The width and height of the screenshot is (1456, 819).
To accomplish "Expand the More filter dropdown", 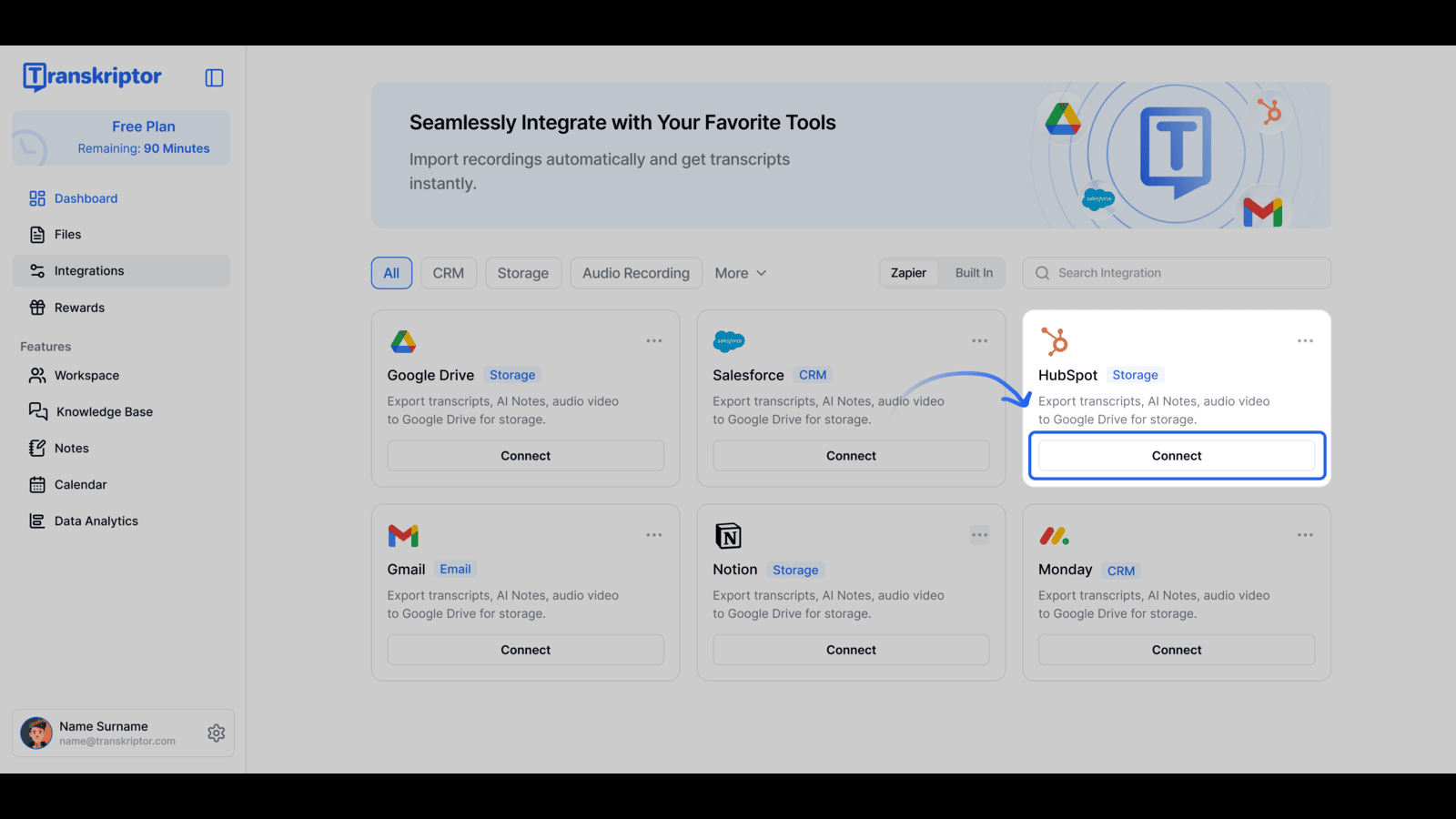I will click(x=740, y=272).
